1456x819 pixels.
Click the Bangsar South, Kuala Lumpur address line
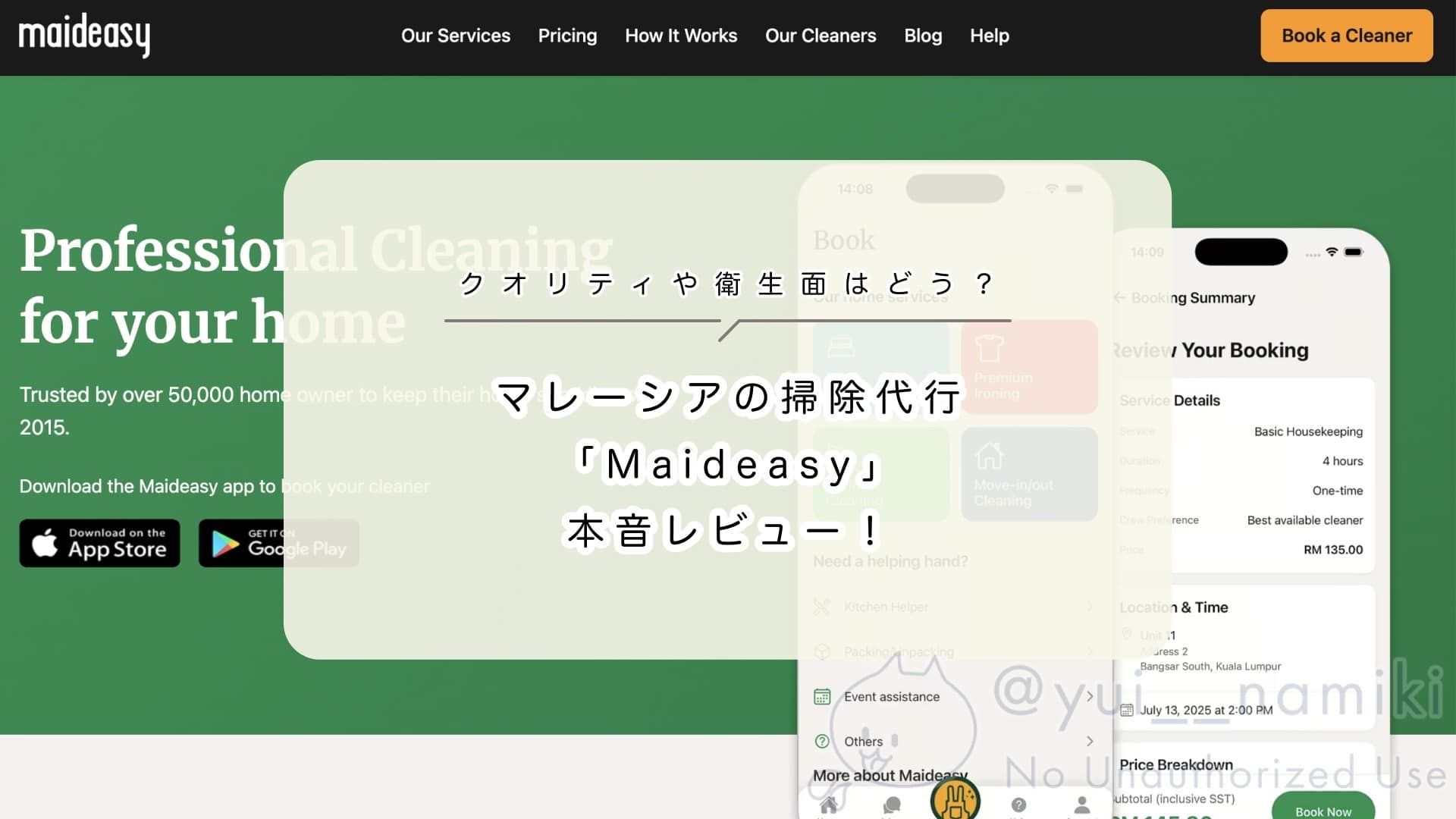1210,667
